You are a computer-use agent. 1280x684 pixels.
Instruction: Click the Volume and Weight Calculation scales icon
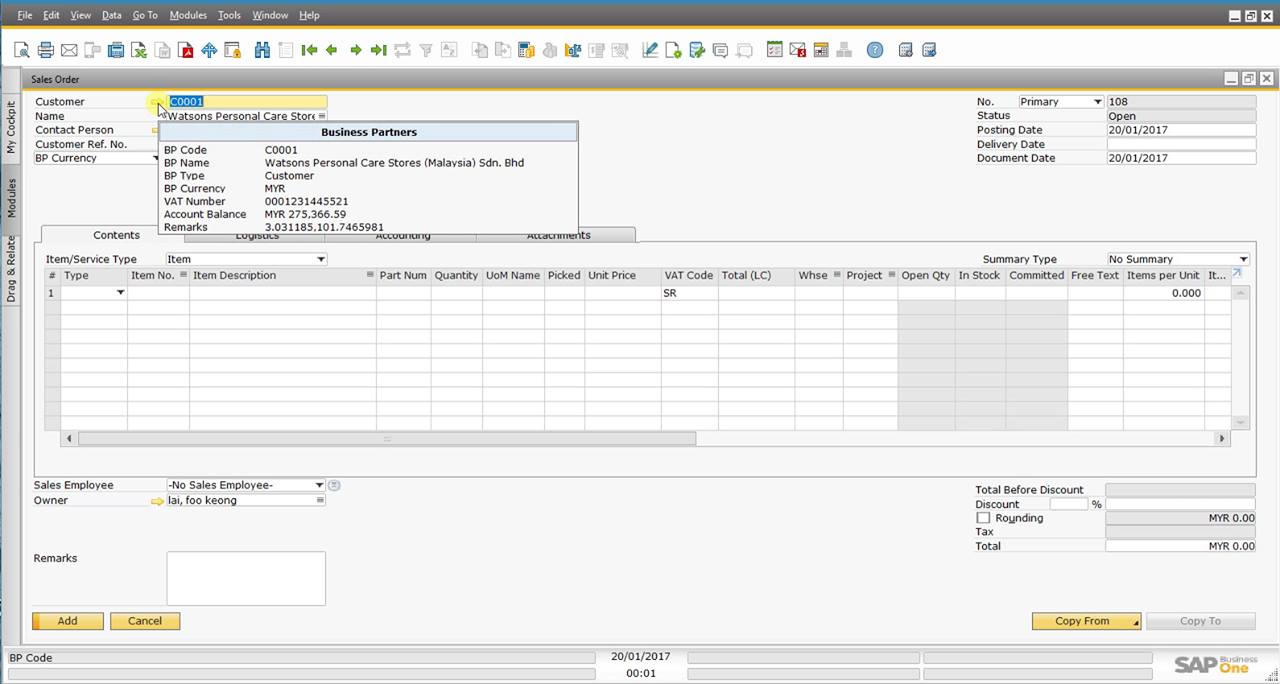(573, 50)
